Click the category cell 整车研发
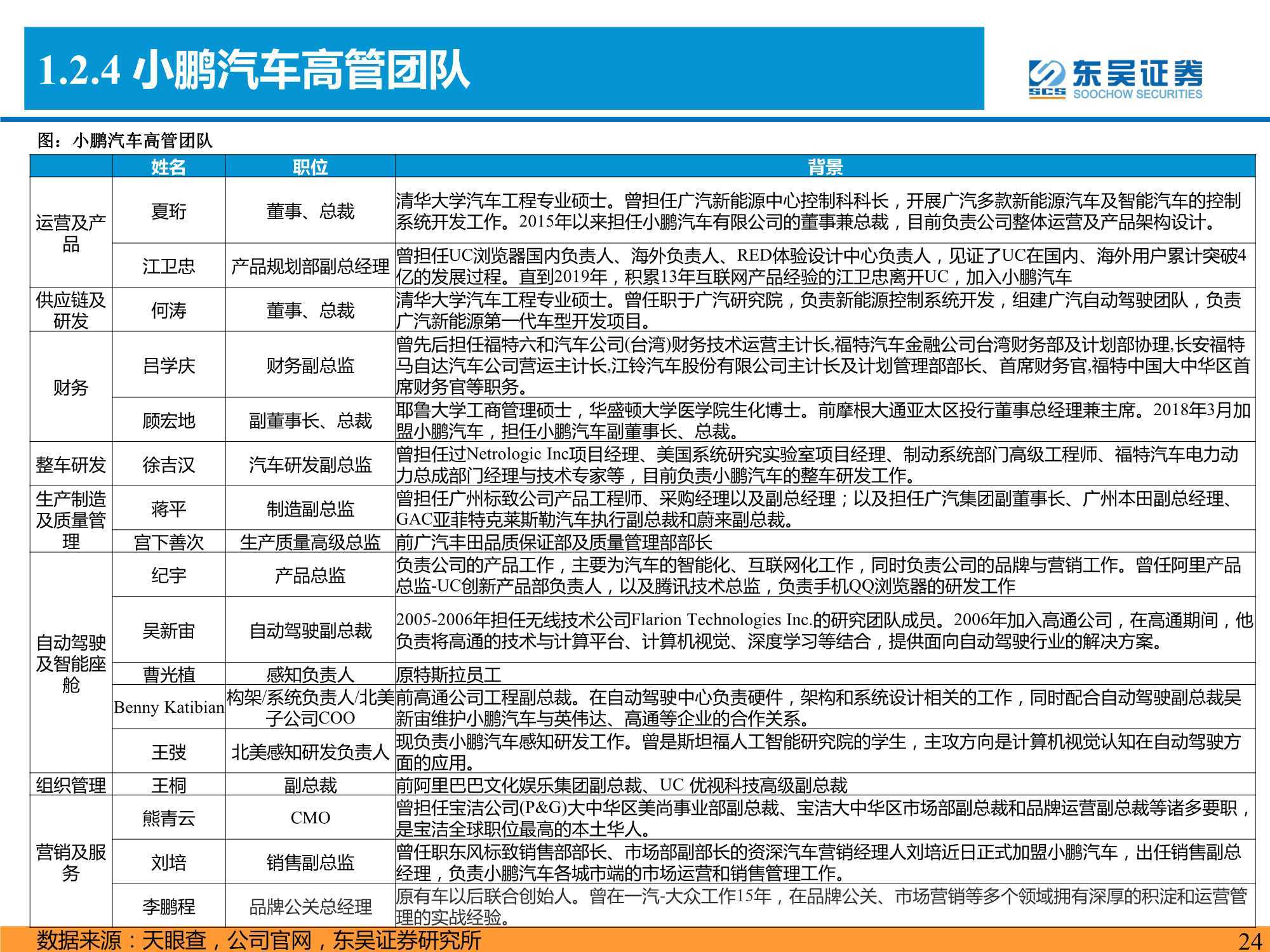 click(71, 465)
